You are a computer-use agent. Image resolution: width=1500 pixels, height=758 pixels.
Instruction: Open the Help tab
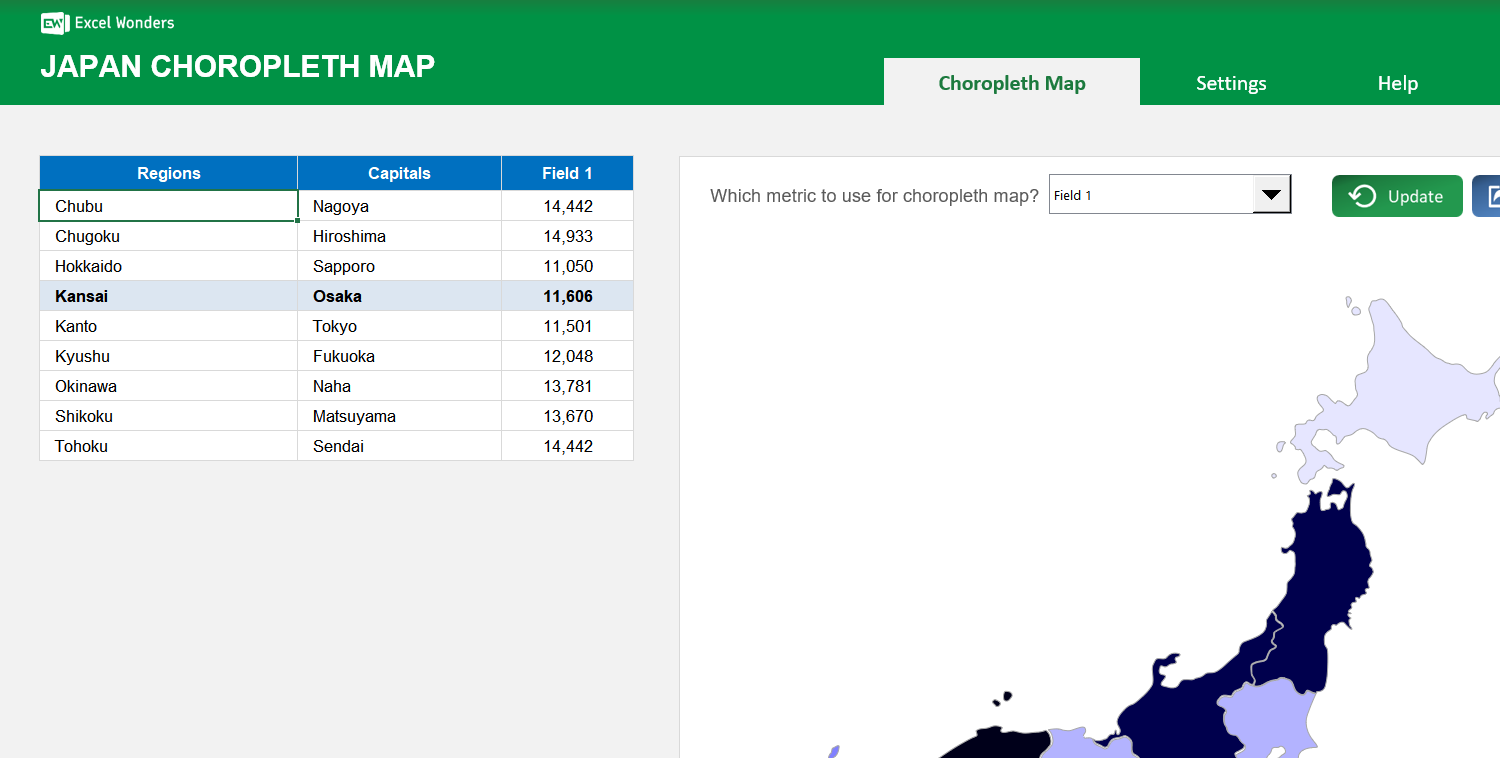point(1397,83)
